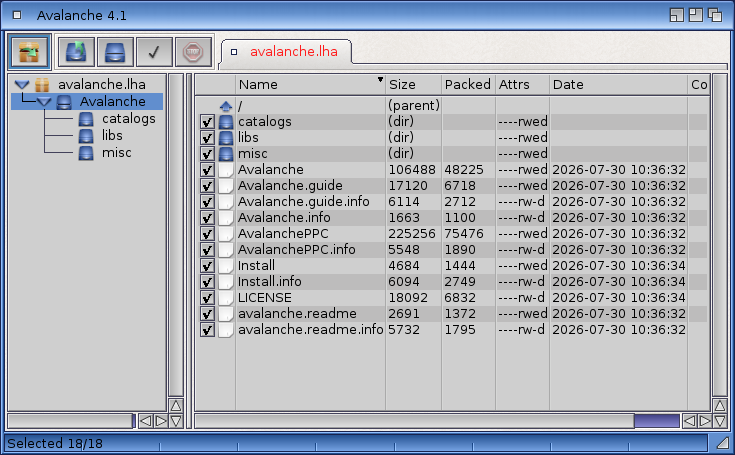The width and height of the screenshot is (735, 455).
Task: Click the file icon next to Avalanche.guide
Action: point(226,186)
